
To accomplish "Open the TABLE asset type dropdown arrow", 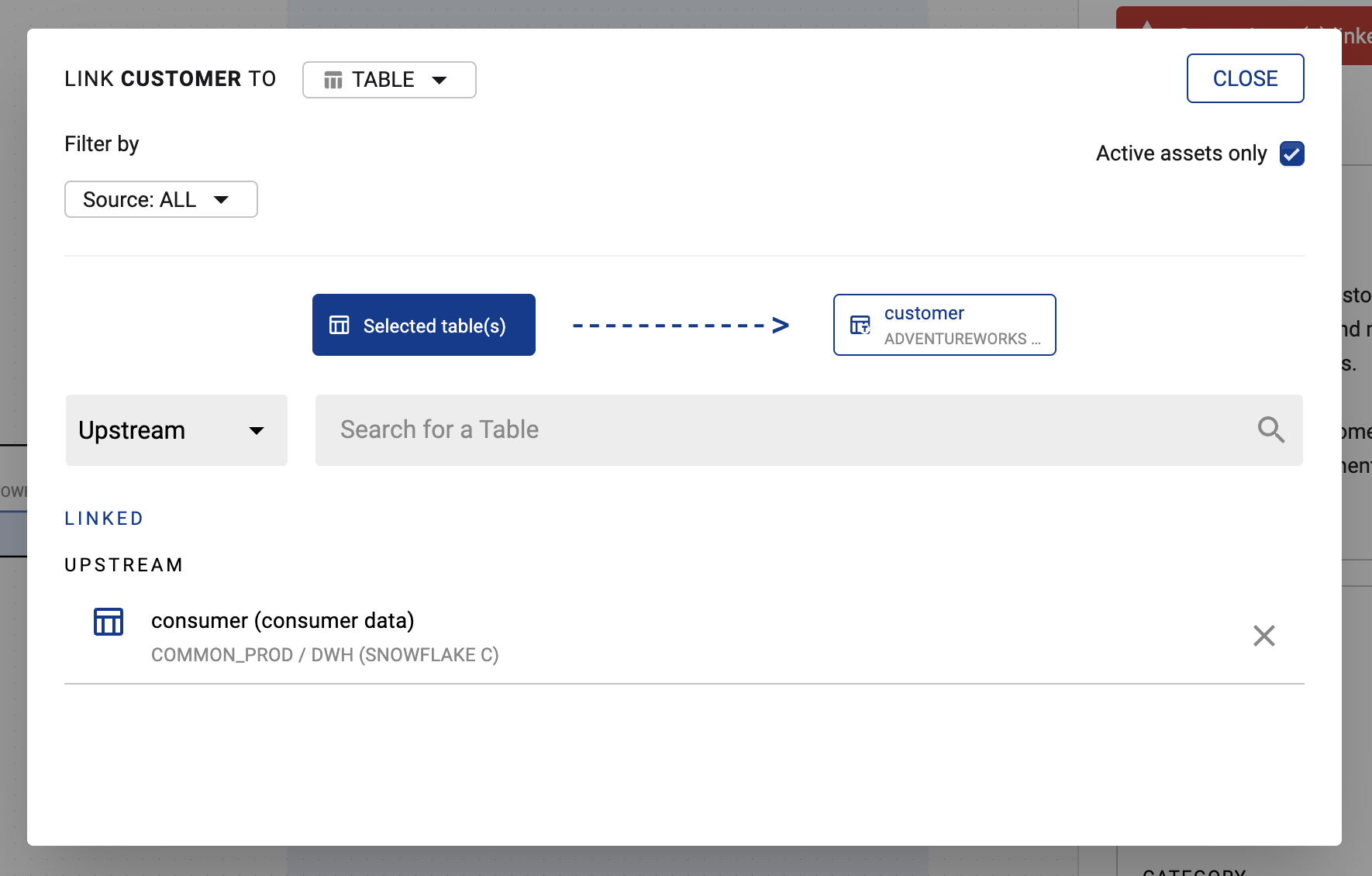I will (x=440, y=80).
